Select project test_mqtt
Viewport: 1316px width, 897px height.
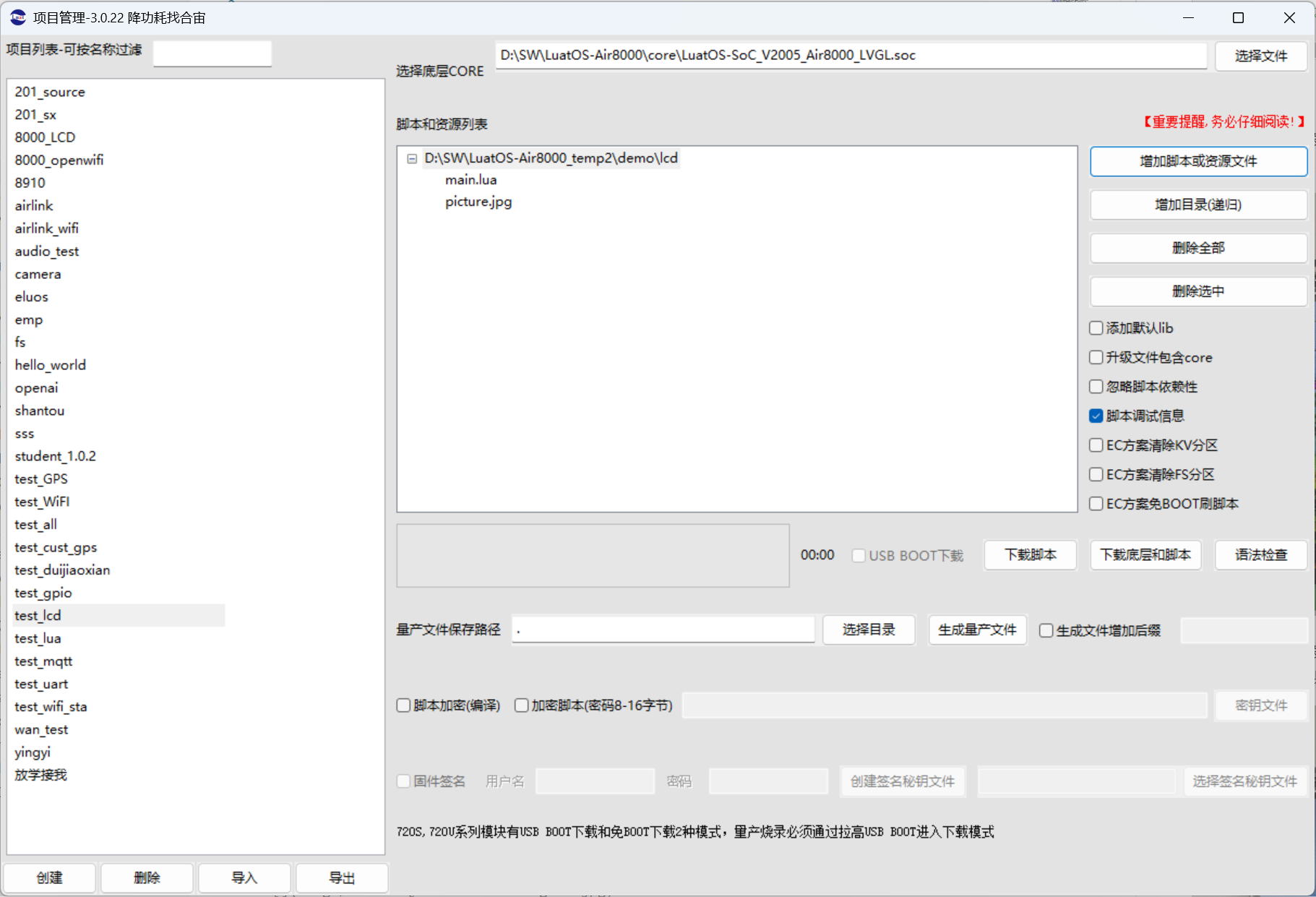tap(43, 661)
